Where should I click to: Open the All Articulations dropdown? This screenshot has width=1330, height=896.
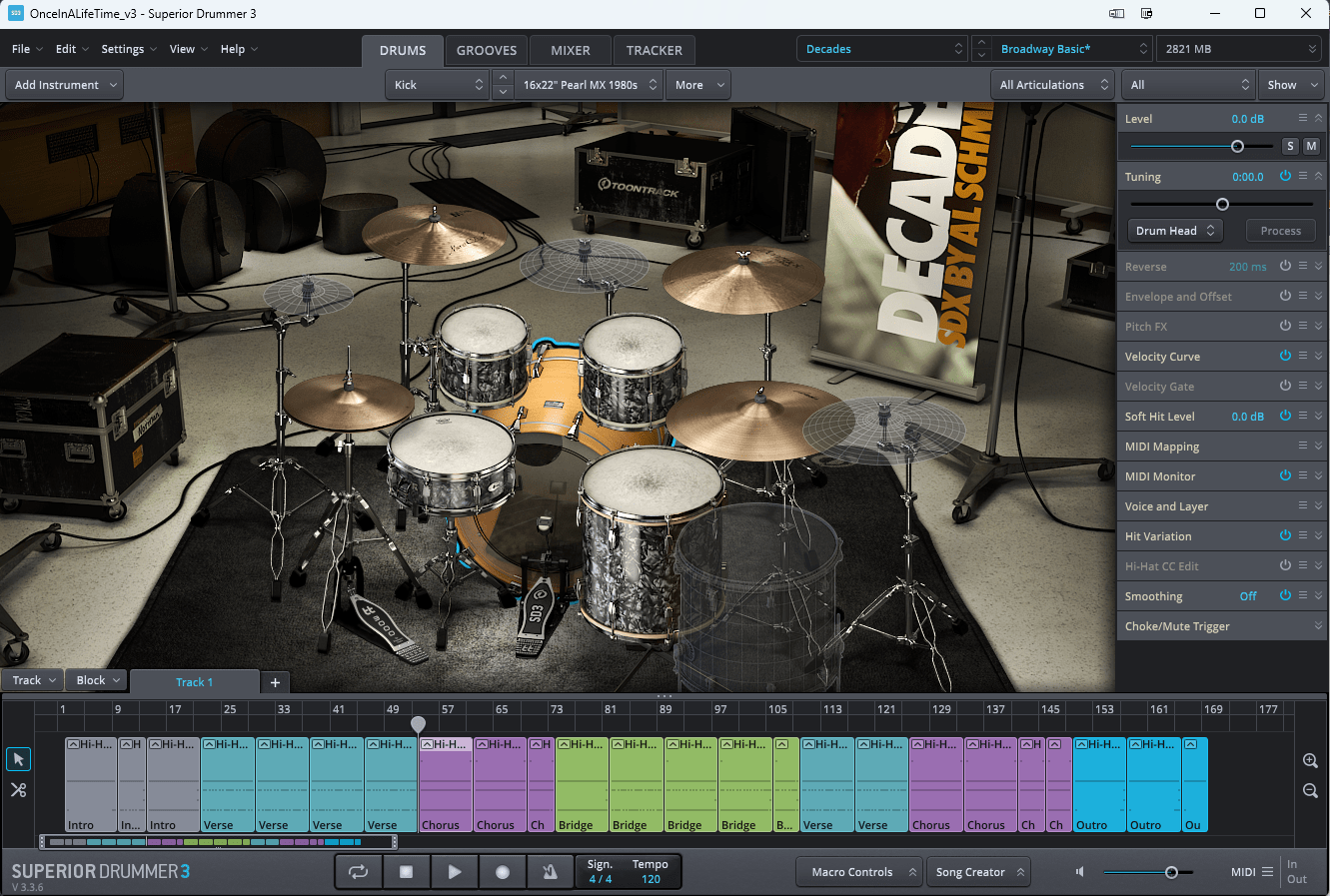[1051, 85]
